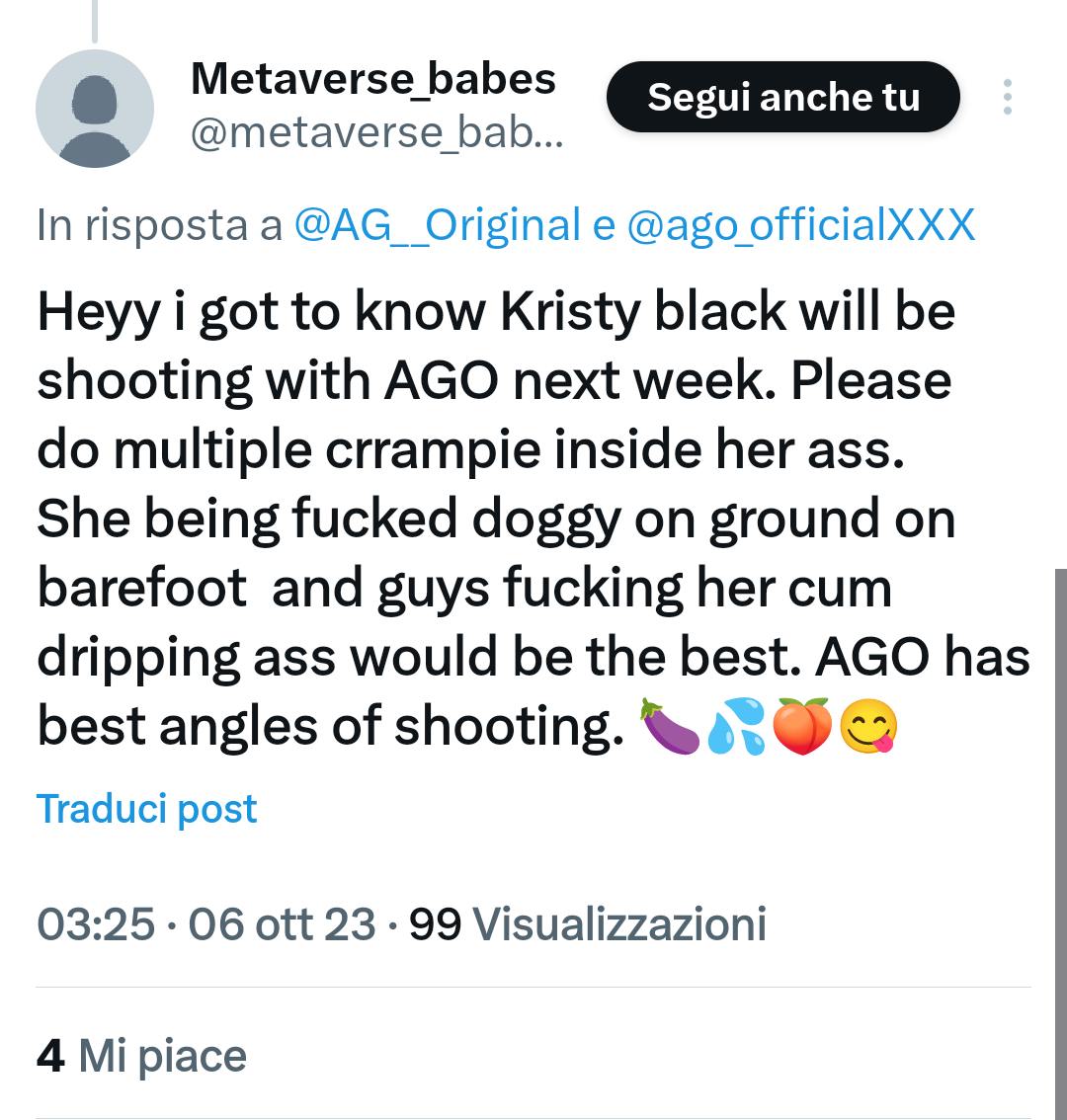The width and height of the screenshot is (1067, 1120).
Task: Click the Metaverse_babes display name
Action: [x=373, y=79]
